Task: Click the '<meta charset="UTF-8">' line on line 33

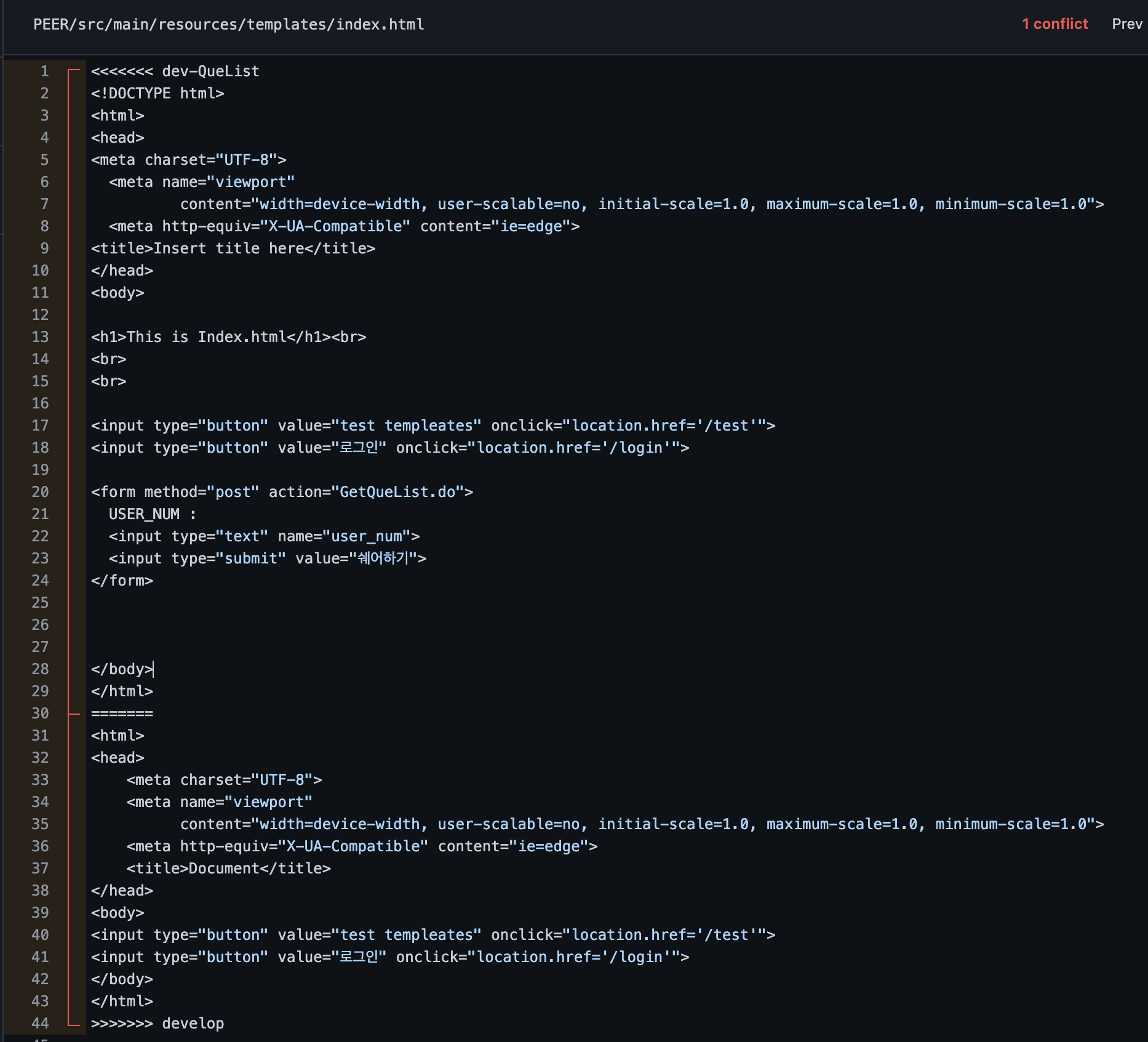Action: pos(225,780)
